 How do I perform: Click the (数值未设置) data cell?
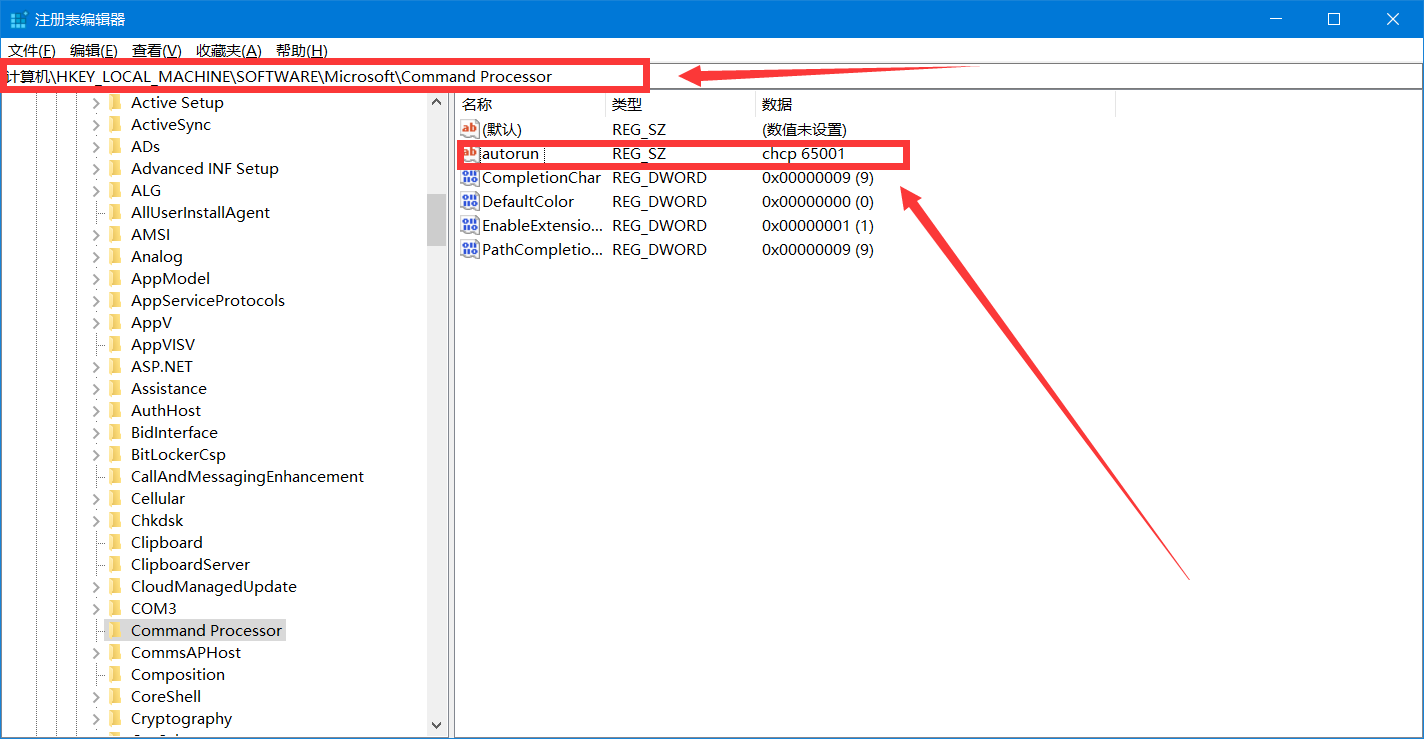tap(804, 129)
